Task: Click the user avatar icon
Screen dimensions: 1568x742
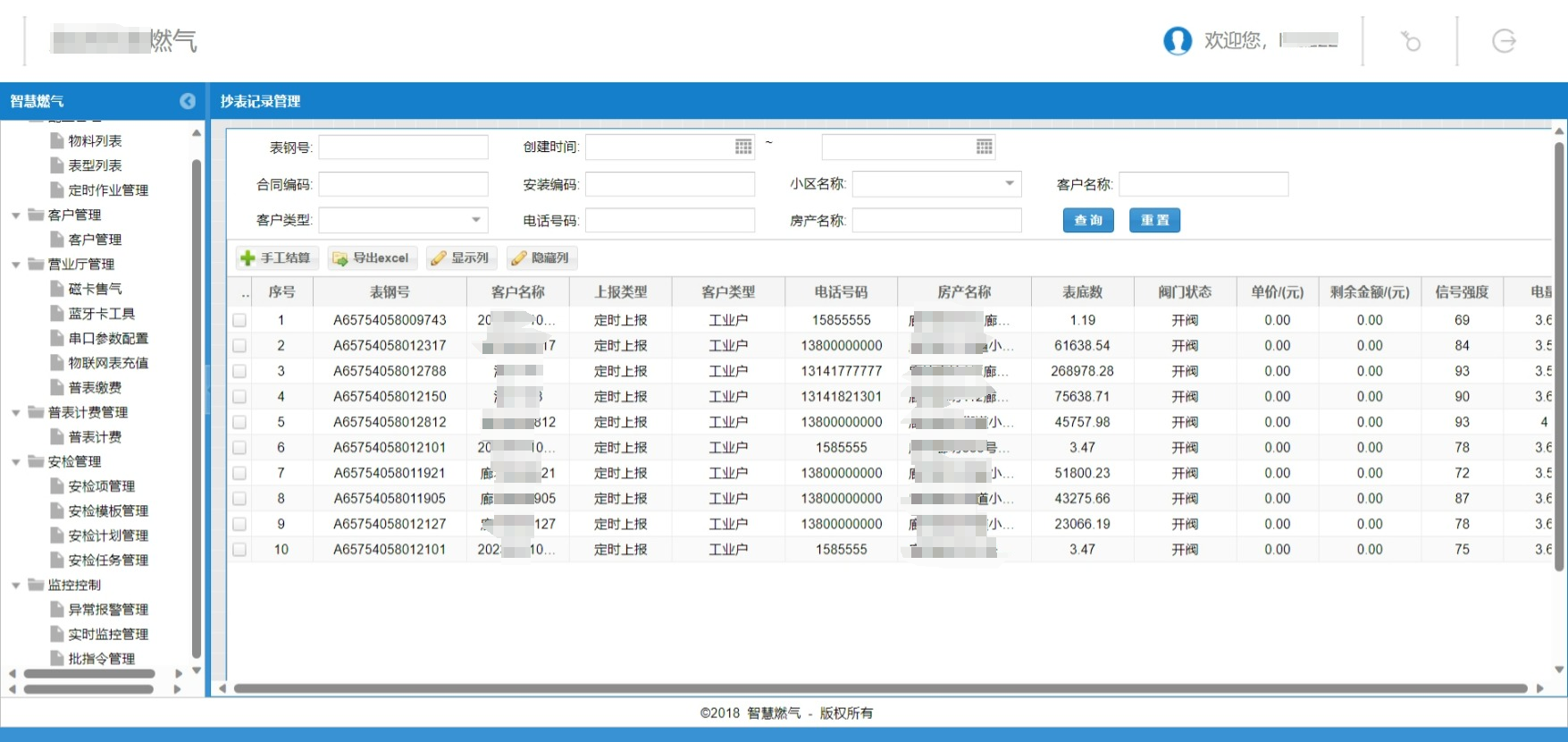Action: click(1178, 40)
